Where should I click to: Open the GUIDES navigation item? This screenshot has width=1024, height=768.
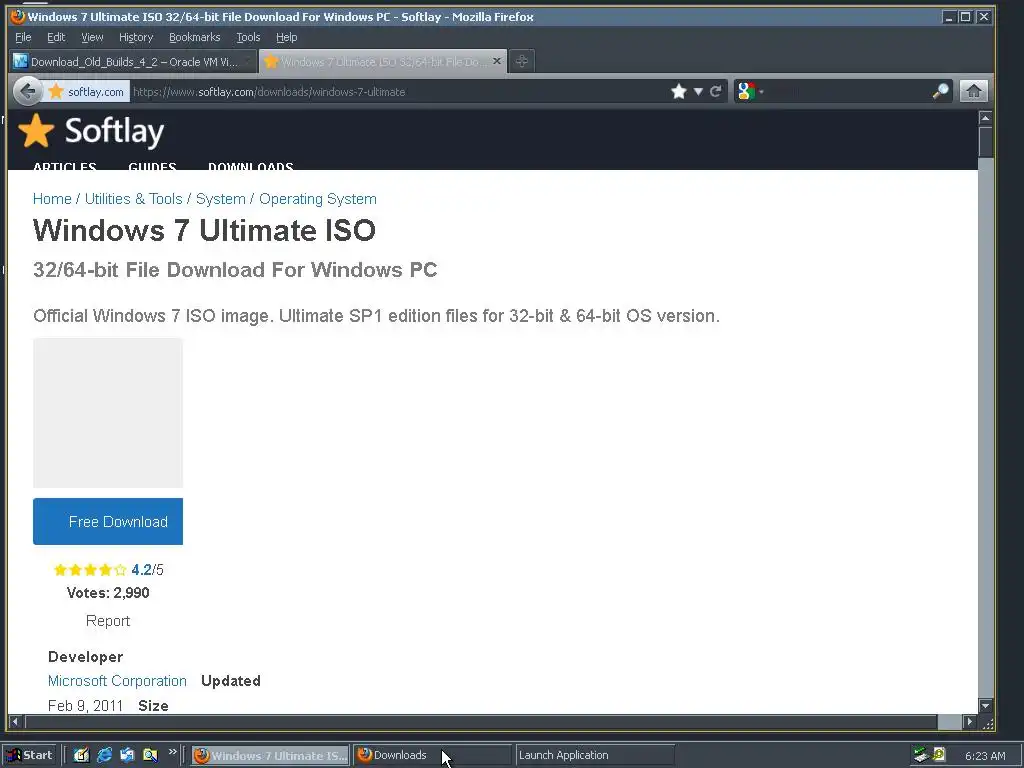pos(152,166)
